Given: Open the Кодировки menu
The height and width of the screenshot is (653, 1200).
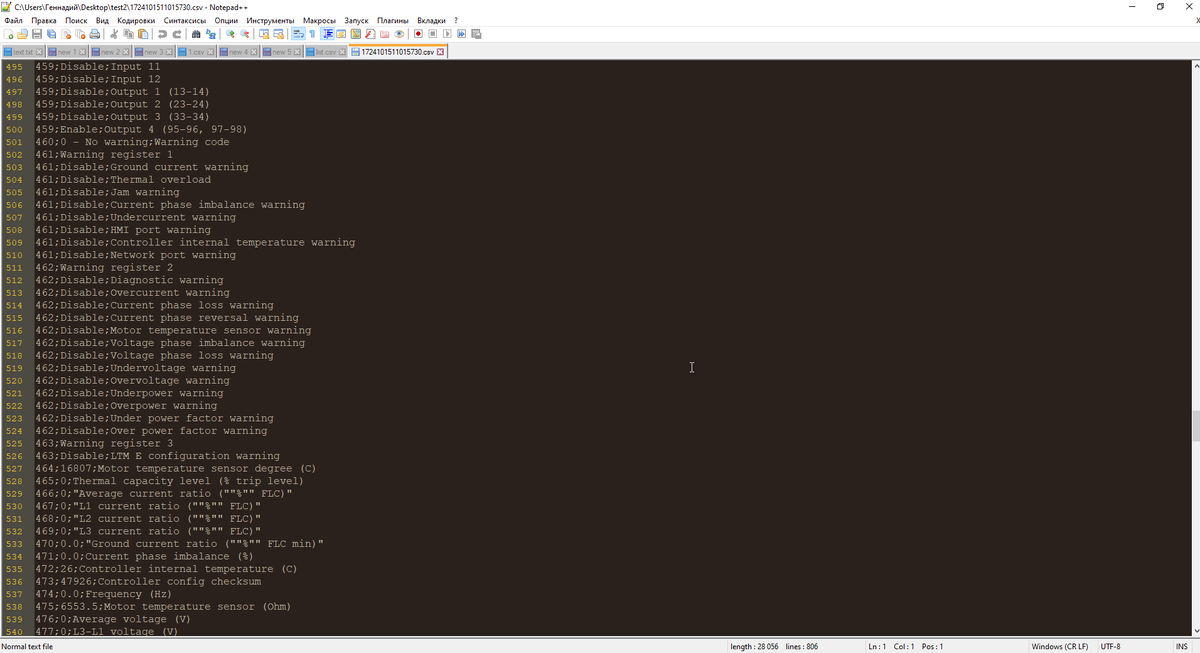Looking at the screenshot, I should [136, 20].
